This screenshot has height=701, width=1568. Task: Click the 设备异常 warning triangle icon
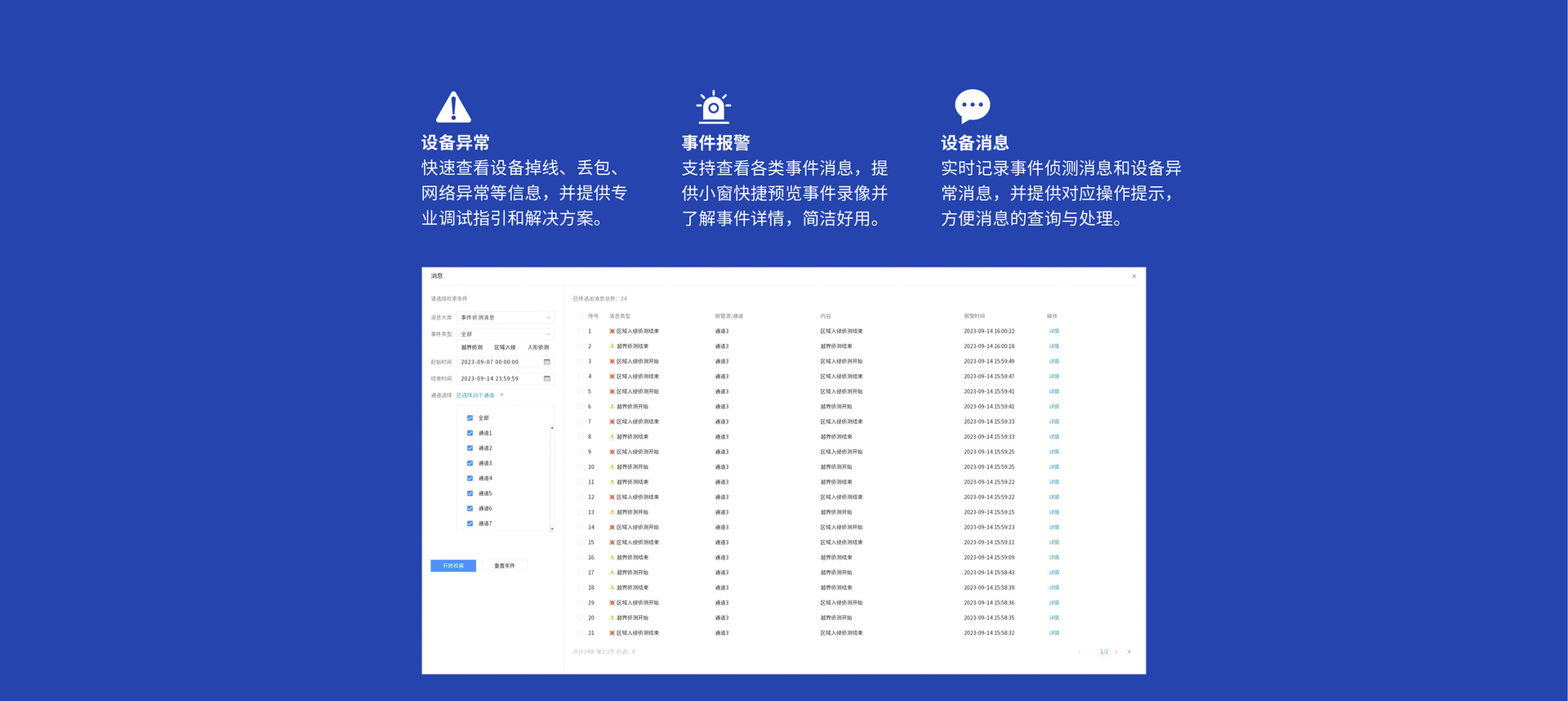click(x=453, y=107)
